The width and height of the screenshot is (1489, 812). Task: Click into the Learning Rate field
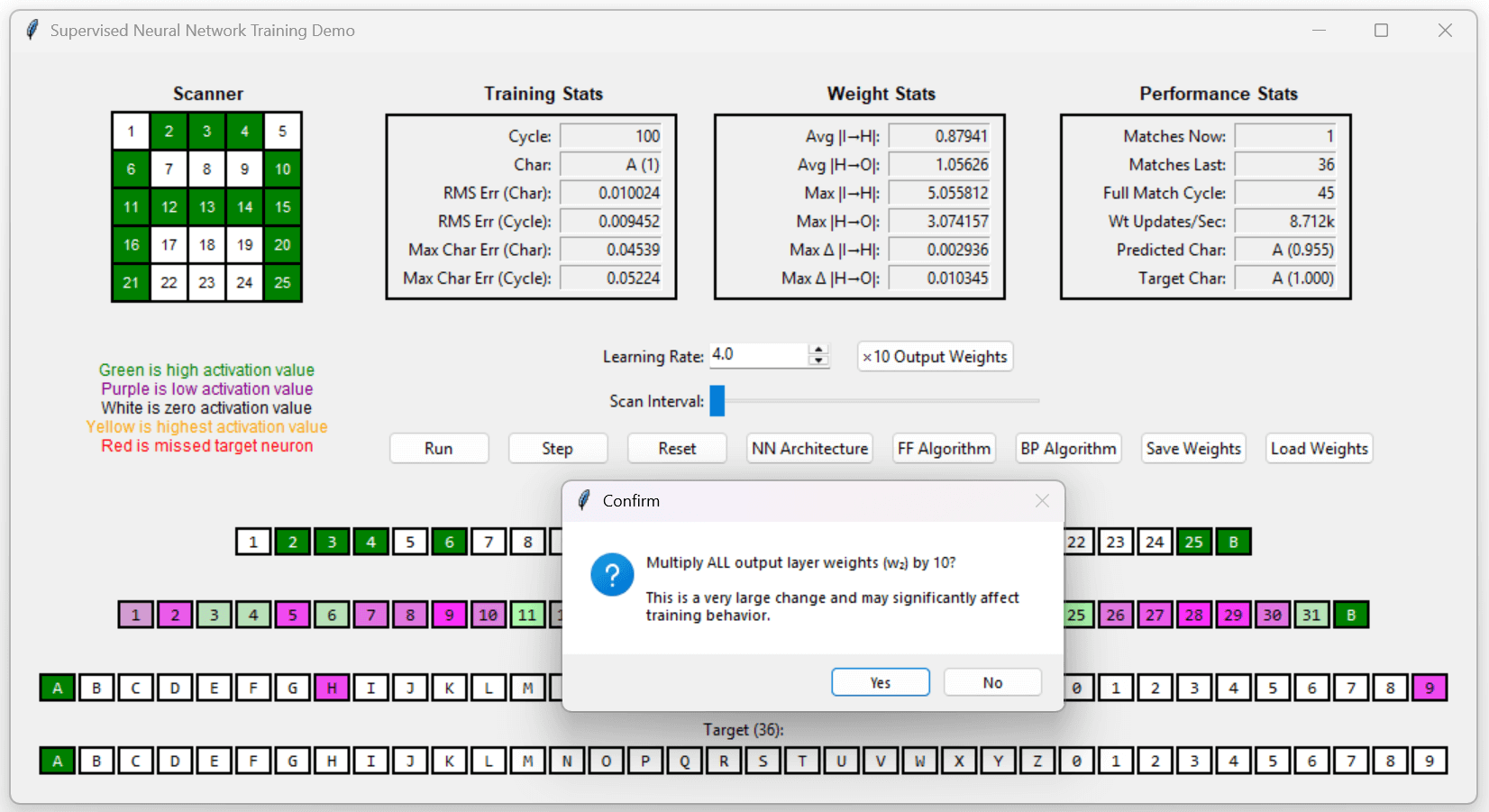coord(759,355)
